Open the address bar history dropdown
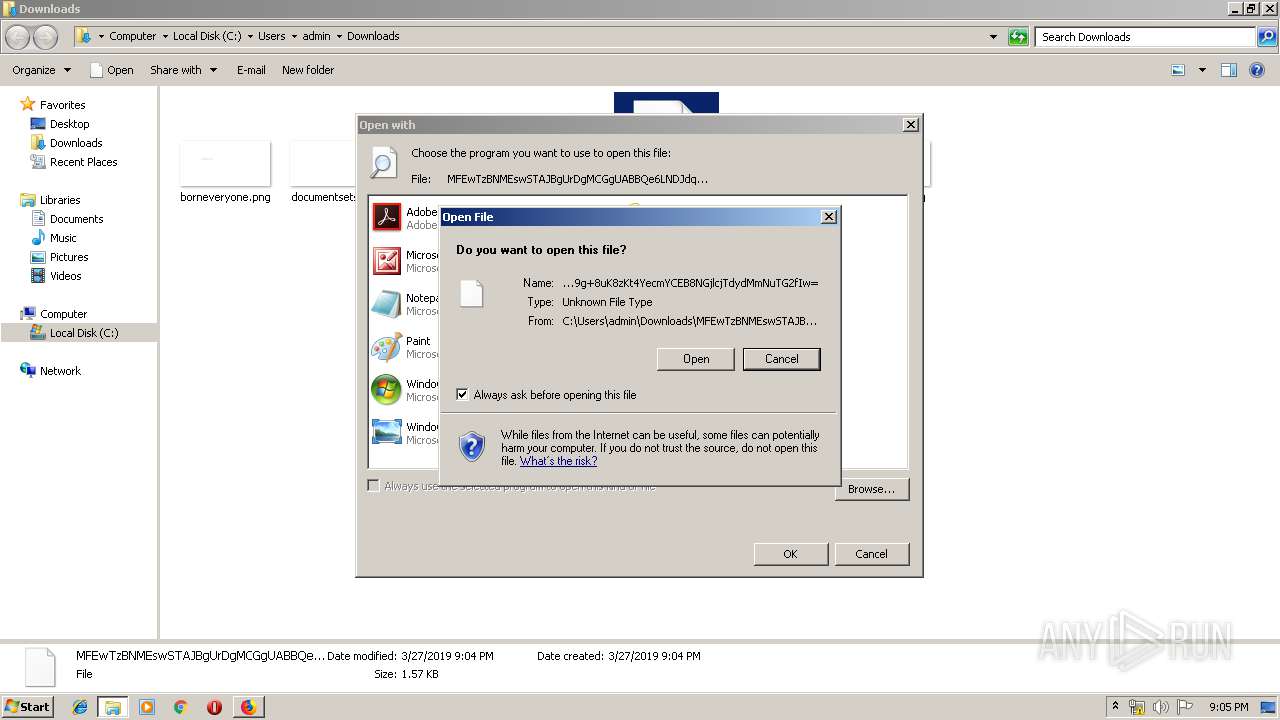 [x=993, y=37]
